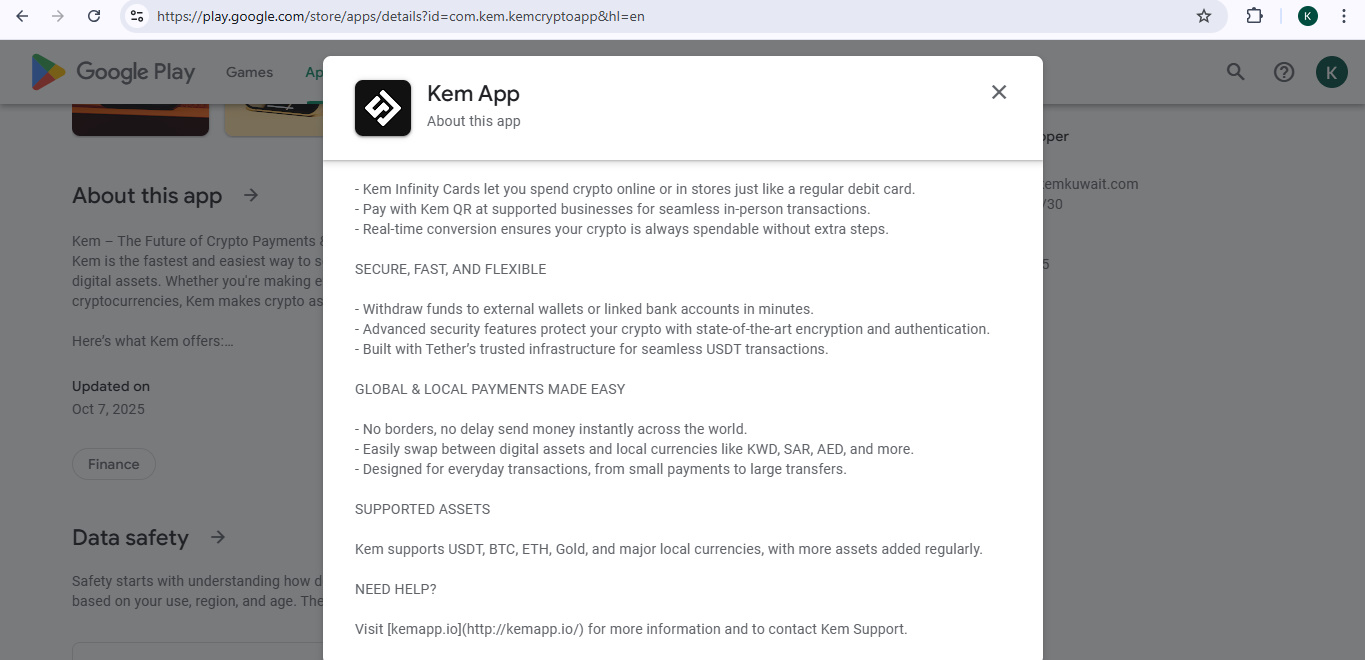Image resolution: width=1365 pixels, height=660 pixels.
Task: Bookmark this page with the star icon
Action: click(x=1204, y=16)
